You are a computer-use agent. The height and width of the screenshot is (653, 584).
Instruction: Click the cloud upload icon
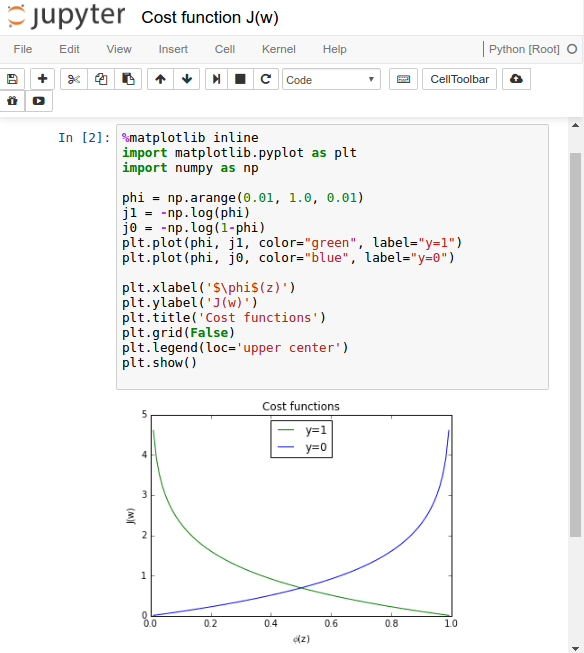tap(516, 79)
